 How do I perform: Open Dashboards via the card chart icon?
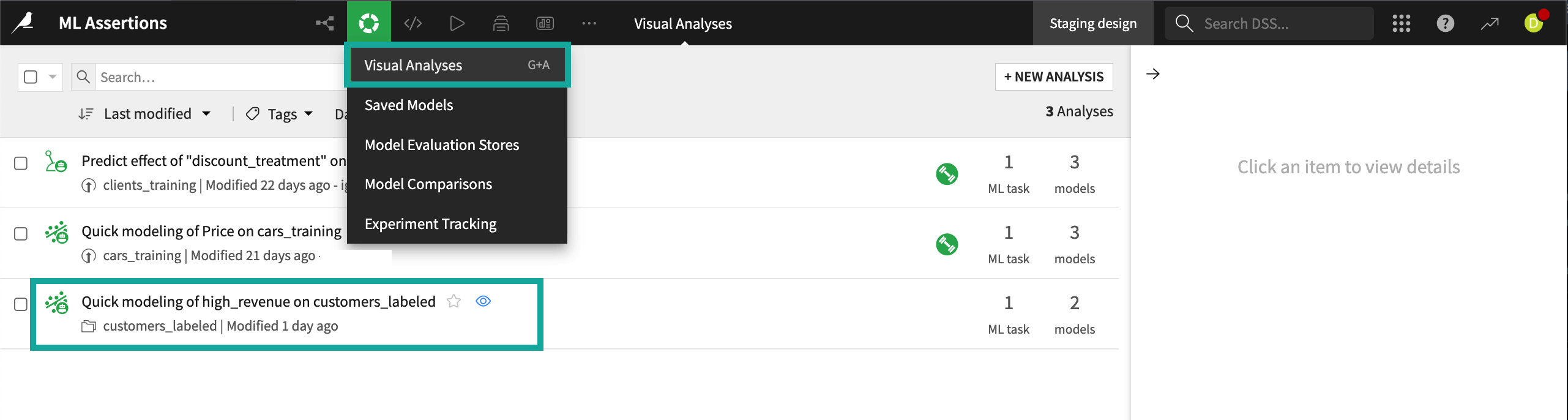tap(545, 23)
